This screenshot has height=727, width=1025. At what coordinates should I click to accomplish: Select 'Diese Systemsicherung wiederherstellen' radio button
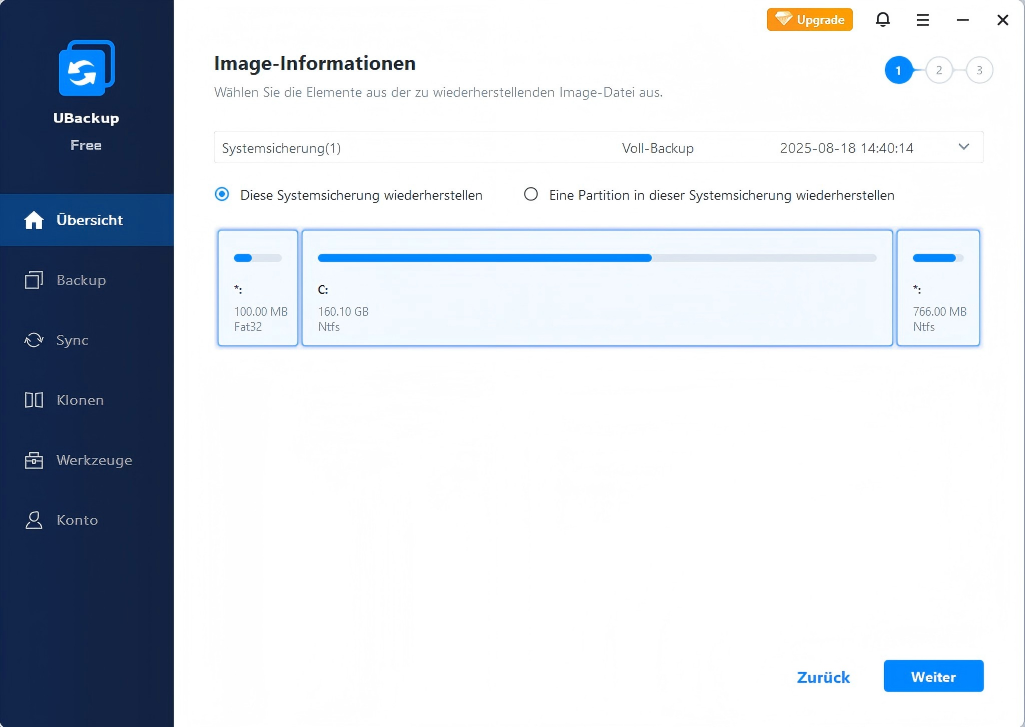(x=222, y=195)
